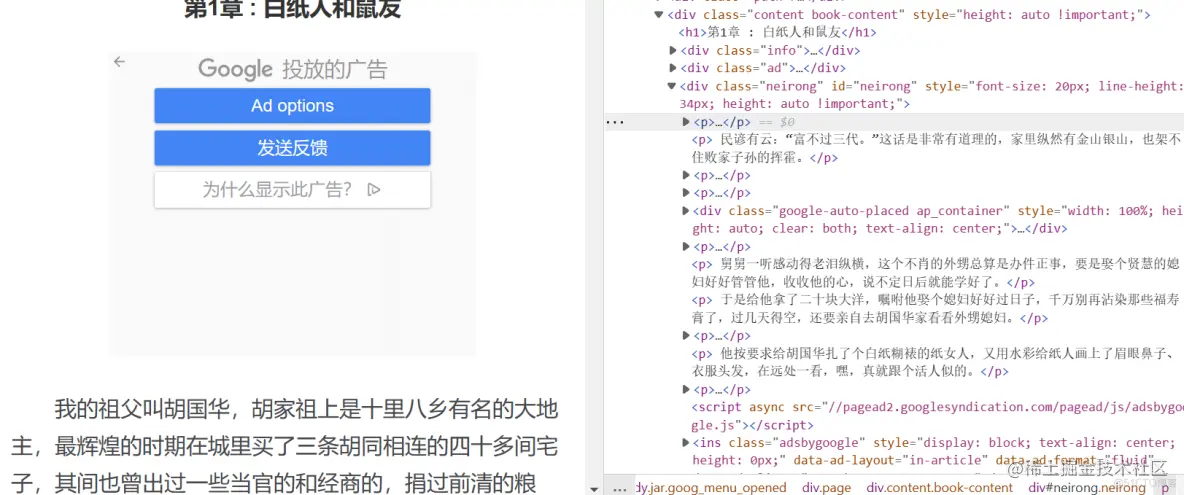Click the AdChoices triangle icon beside 为什么显示此广告

[373, 190]
